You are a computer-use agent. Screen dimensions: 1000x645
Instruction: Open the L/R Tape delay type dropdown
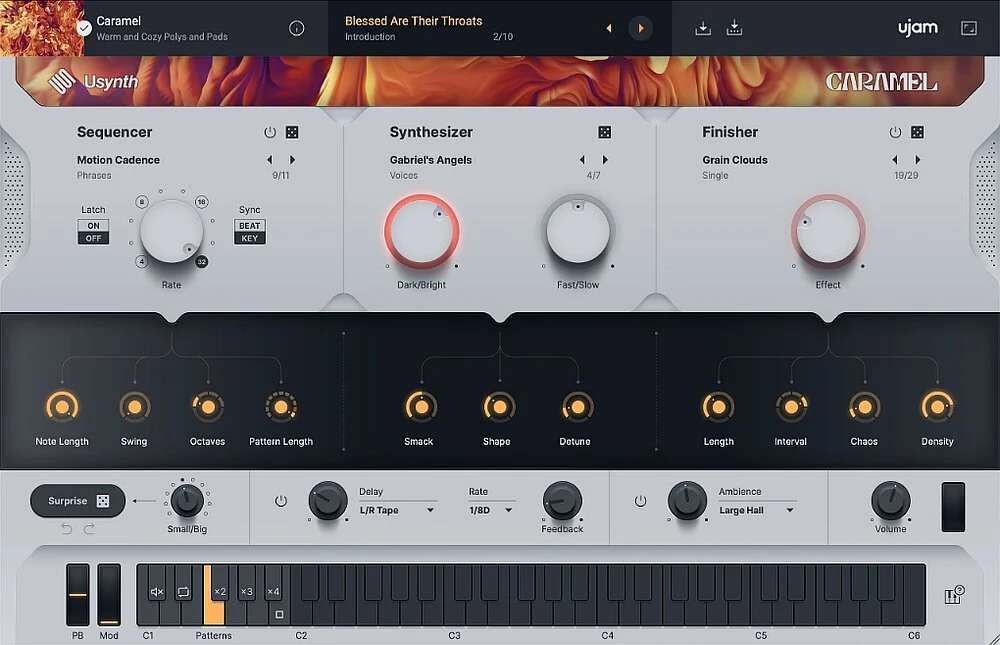tap(398, 510)
